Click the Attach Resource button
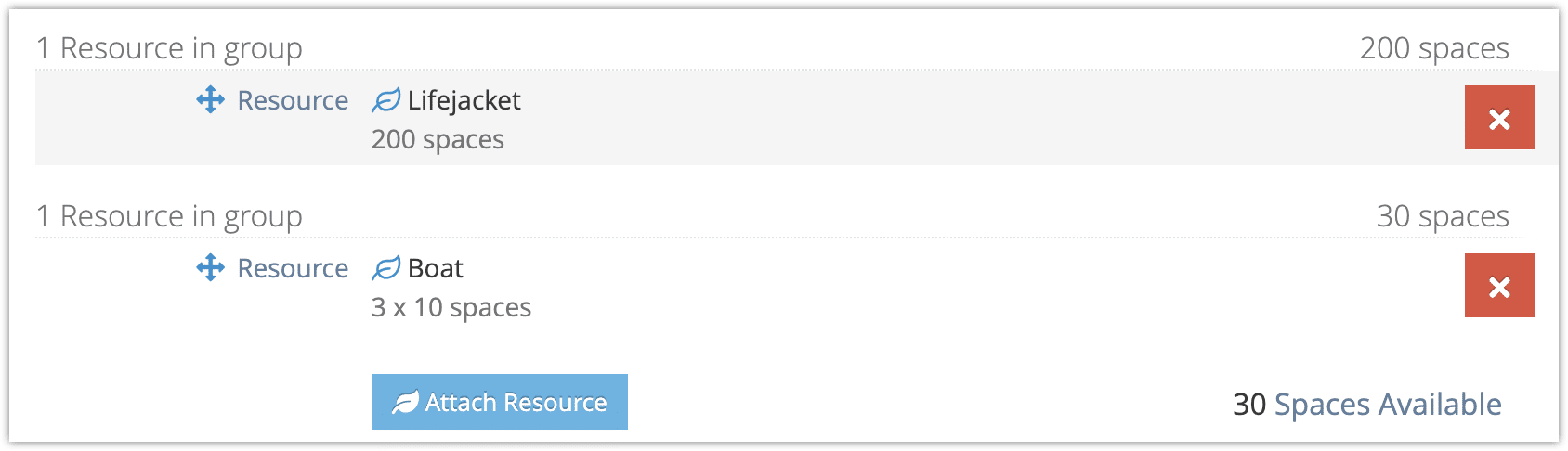1568x451 pixels. point(500,402)
